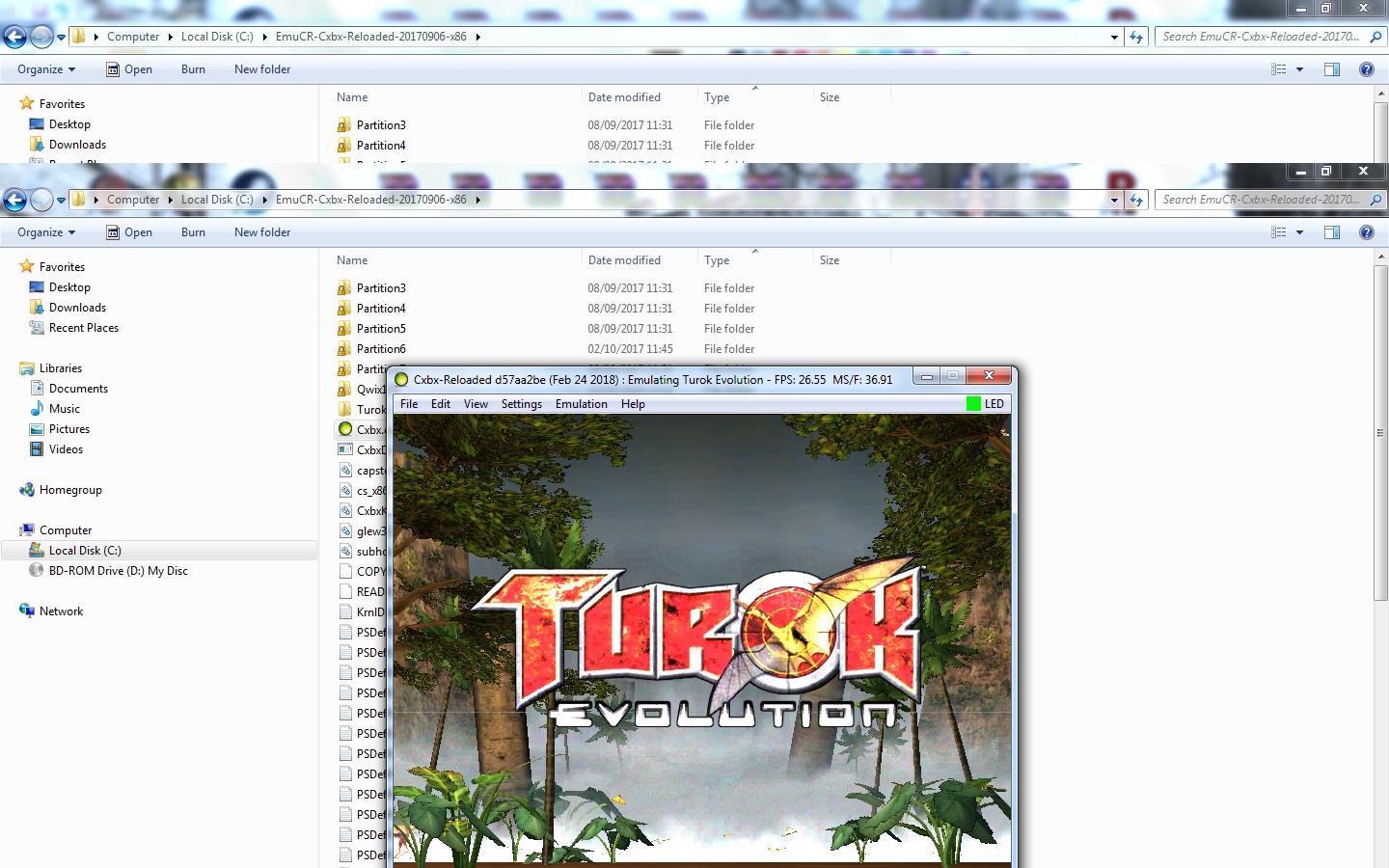Click the BD-ROM Drive disc icon
Viewport: 1389px width, 868px height.
click(x=37, y=571)
